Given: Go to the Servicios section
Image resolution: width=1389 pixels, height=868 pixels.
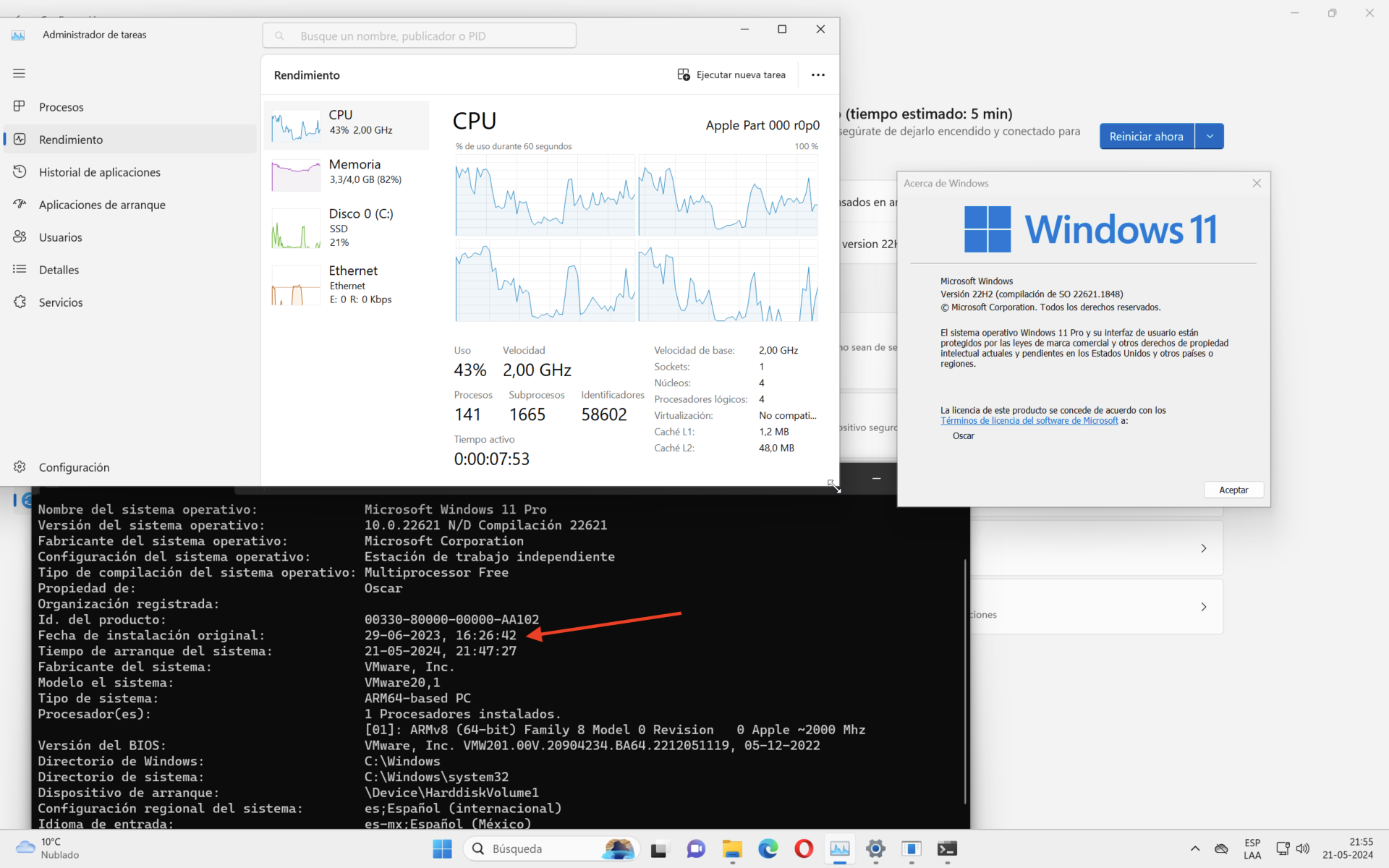Looking at the screenshot, I should [60, 302].
